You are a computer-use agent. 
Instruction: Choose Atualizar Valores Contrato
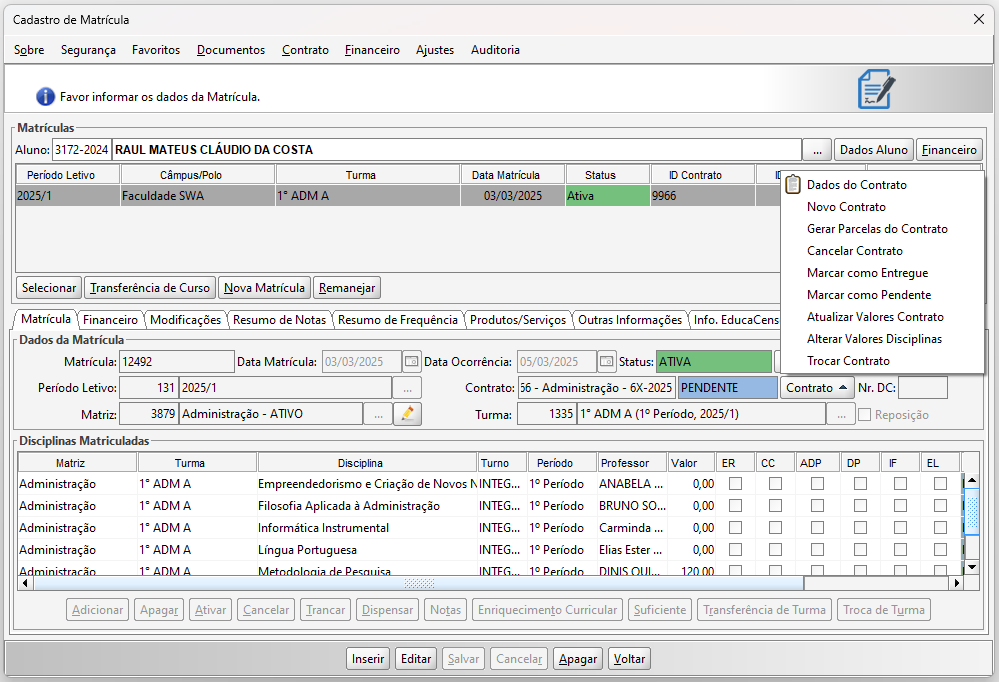882,317
